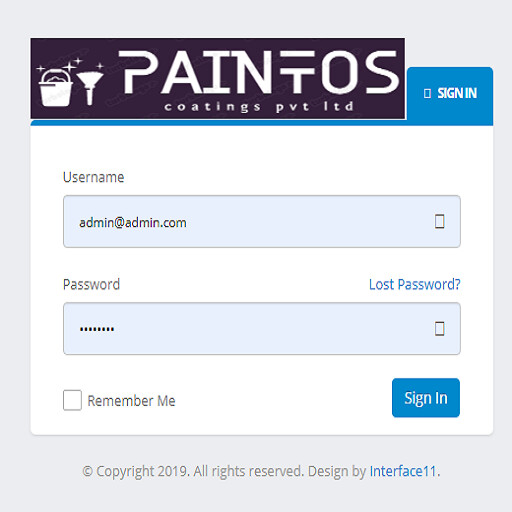Focus the Username input field

click(262, 221)
